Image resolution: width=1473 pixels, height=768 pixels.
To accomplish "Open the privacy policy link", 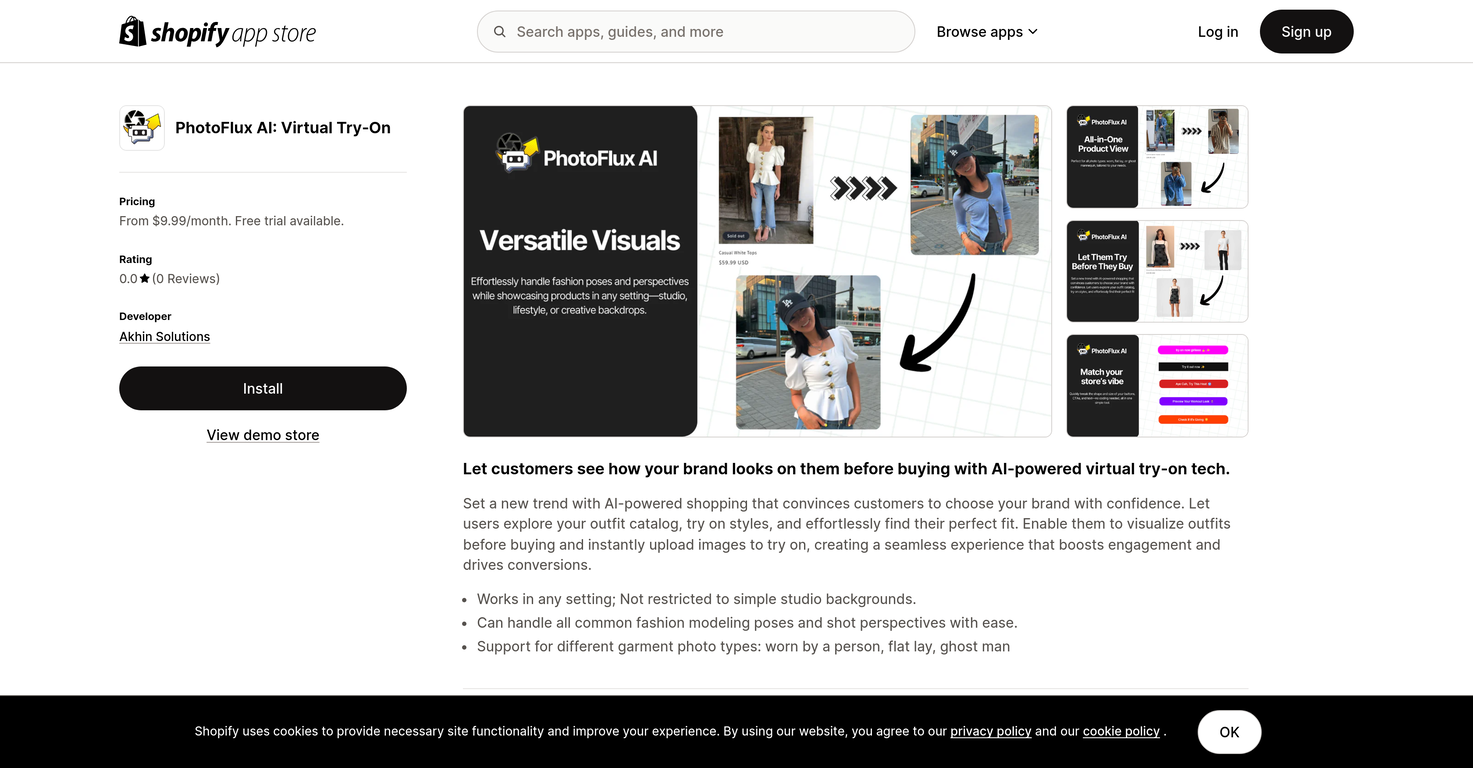I will (x=991, y=731).
